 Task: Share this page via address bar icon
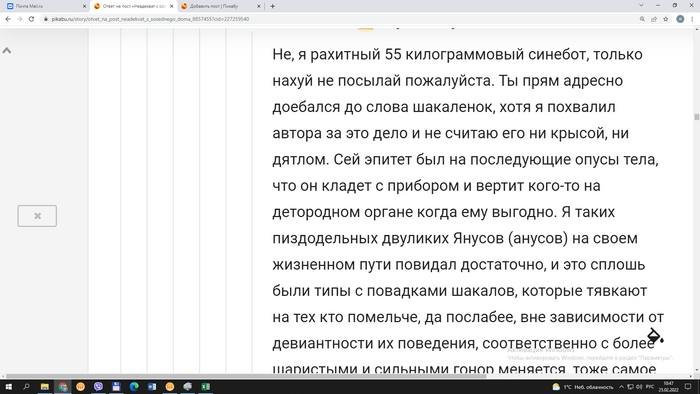(x=654, y=19)
